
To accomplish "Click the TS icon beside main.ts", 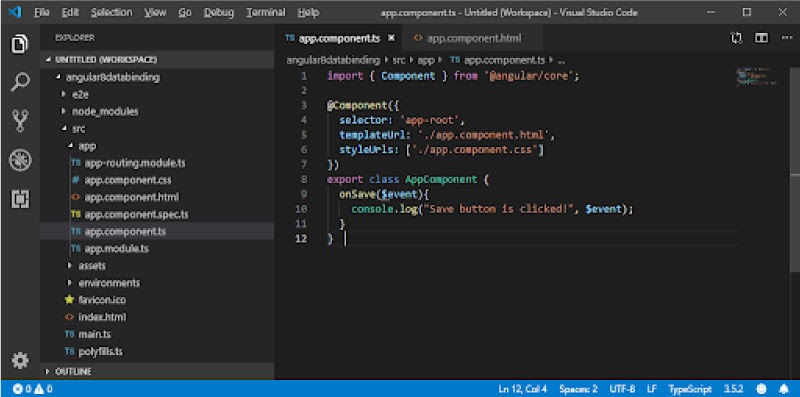I will click(x=69, y=334).
